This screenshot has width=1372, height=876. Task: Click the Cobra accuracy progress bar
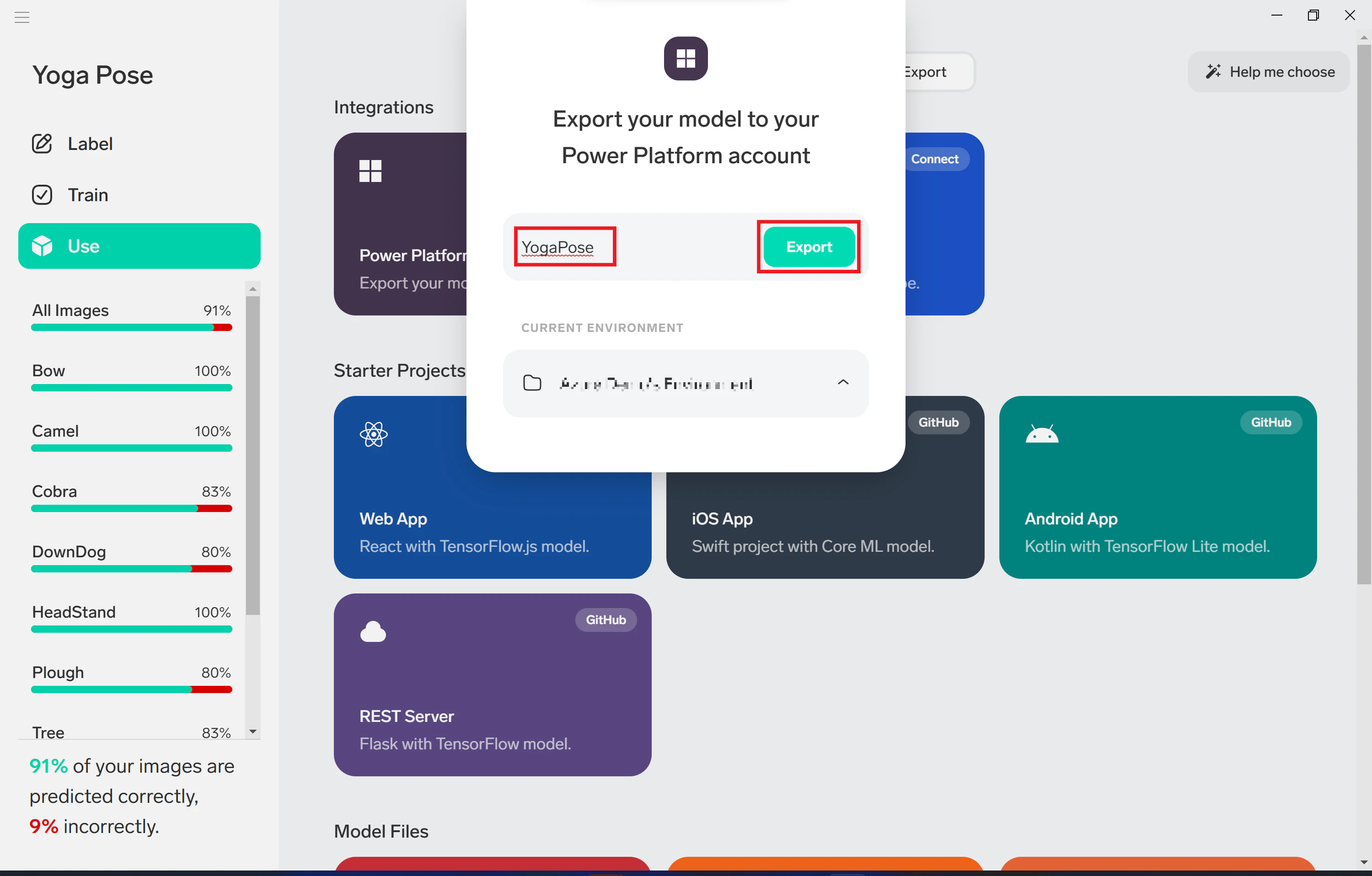[132, 508]
